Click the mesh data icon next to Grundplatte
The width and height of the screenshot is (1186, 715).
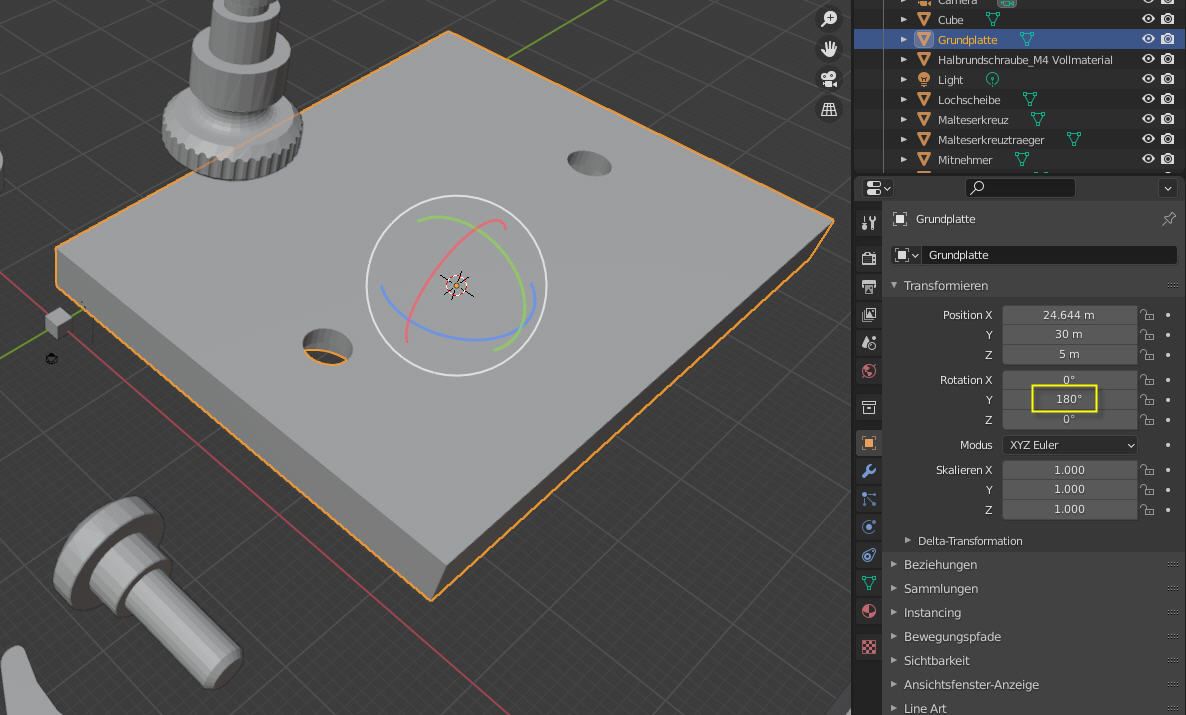[1026, 39]
